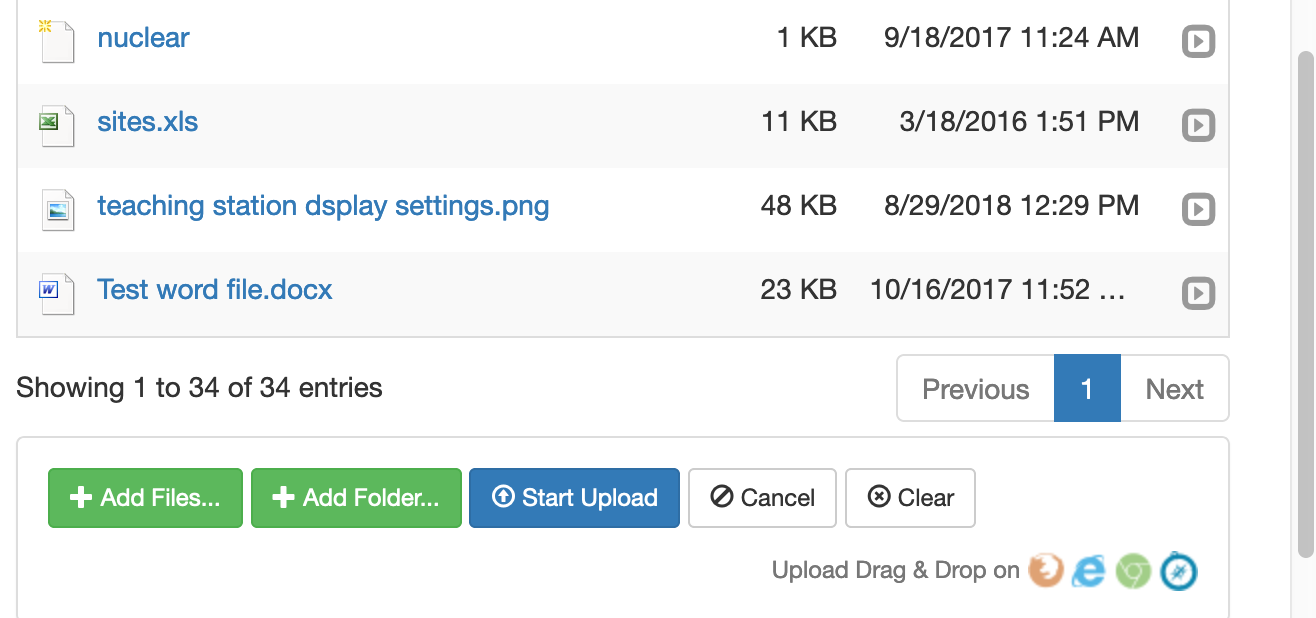
Task: Click the green Add Files button
Action: (x=145, y=498)
